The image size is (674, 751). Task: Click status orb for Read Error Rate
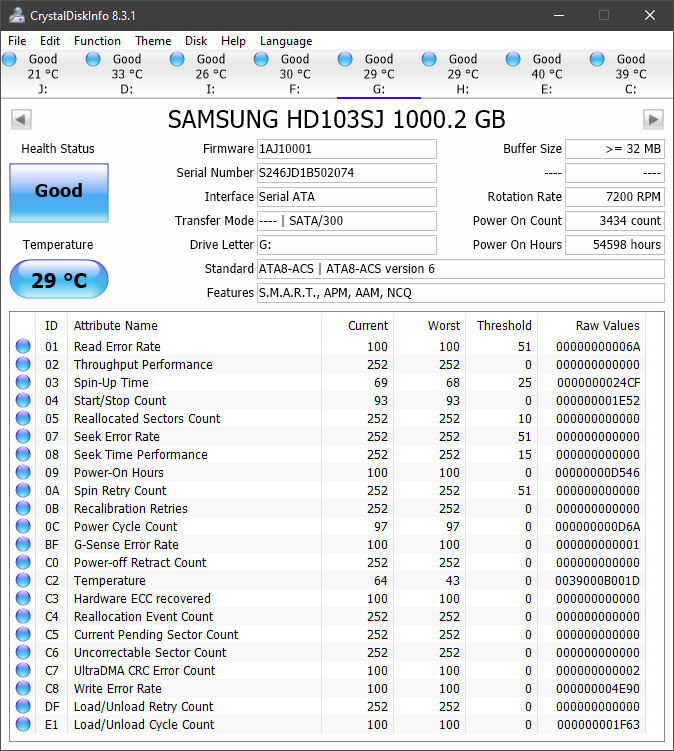(23, 346)
